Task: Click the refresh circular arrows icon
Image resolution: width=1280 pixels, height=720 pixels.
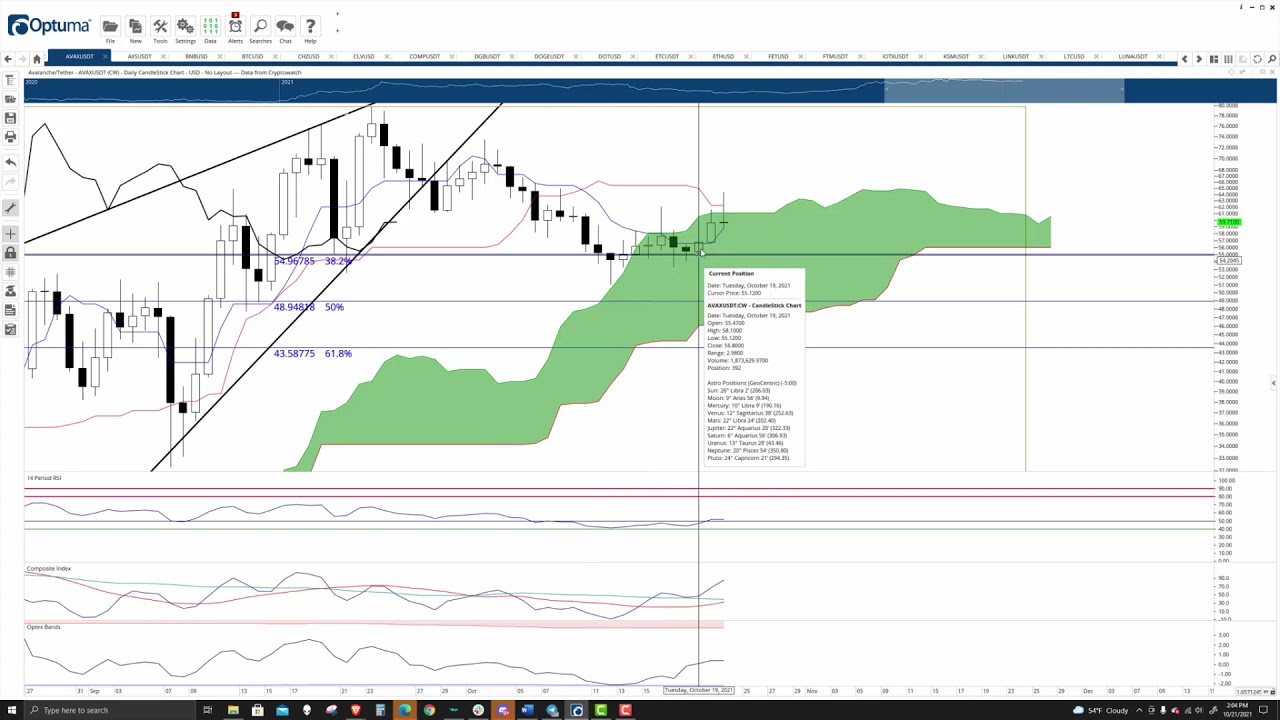Action: pyautogui.click(x=1257, y=59)
